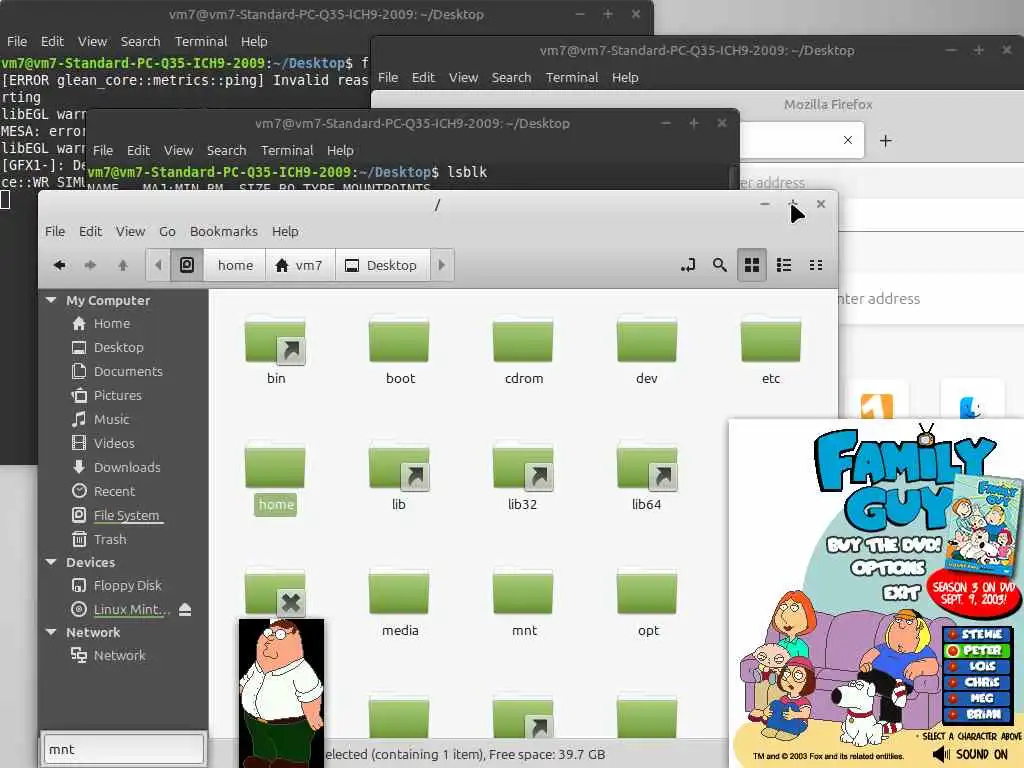This screenshot has height=768, width=1024.
Task: Toggle location entry button in file manager
Action: click(688, 265)
